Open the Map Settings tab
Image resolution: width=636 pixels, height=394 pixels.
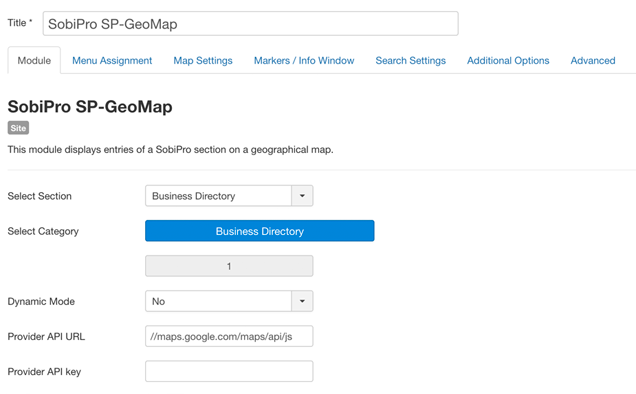pos(203,60)
